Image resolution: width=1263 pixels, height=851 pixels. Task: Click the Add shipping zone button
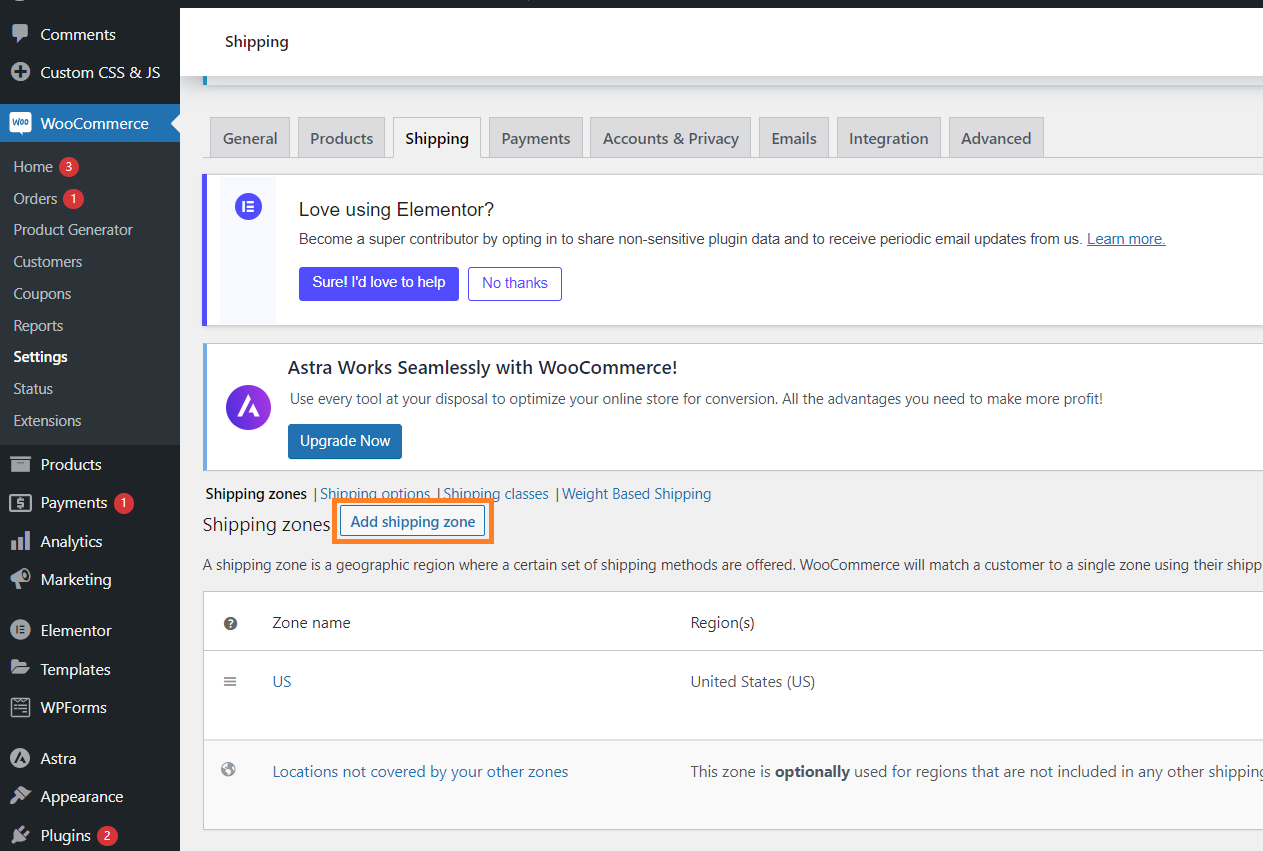[x=413, y=522]
